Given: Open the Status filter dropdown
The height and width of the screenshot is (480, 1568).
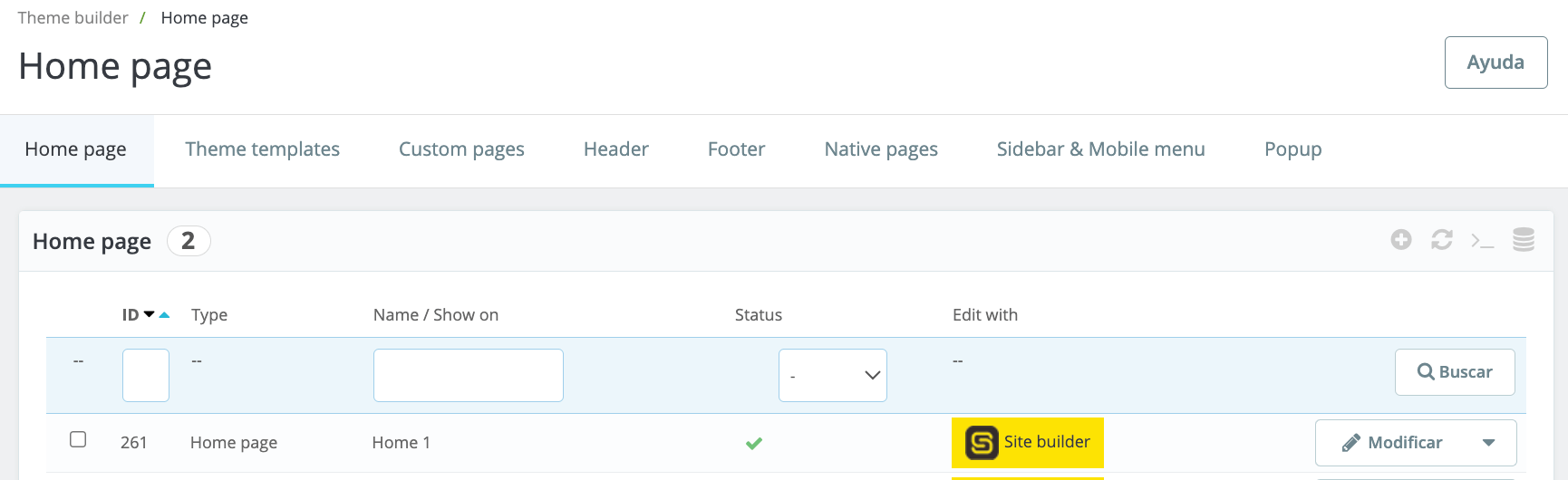Looking at the screenshot, I should 832,375.
